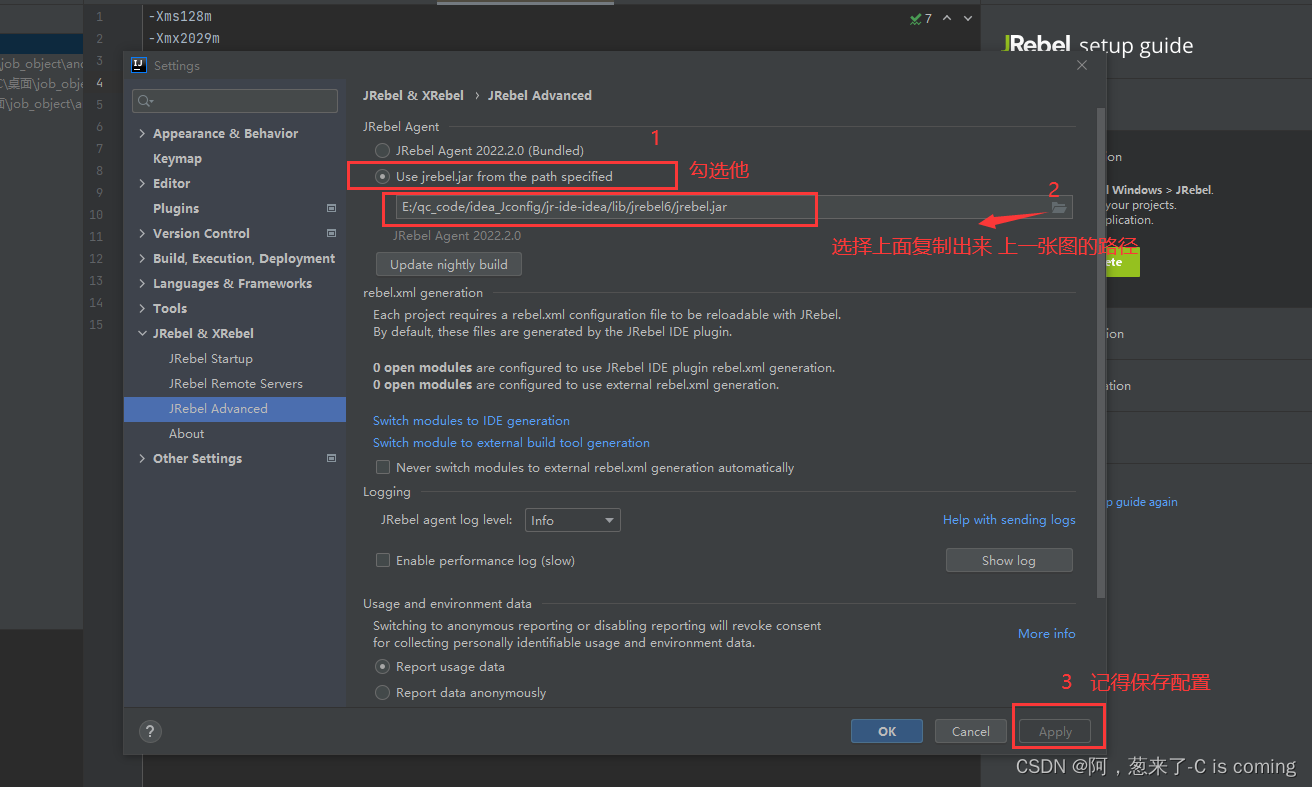Click the Settings search box
This screenshot has width=1312, height=787.
click(x=235, y=101)
